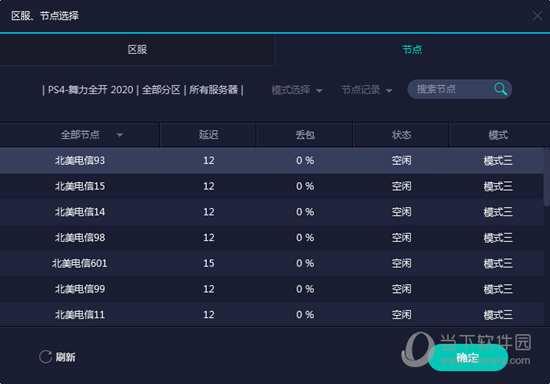
Task: Select node 北美电信601
Action: click(x=272, y=263)
